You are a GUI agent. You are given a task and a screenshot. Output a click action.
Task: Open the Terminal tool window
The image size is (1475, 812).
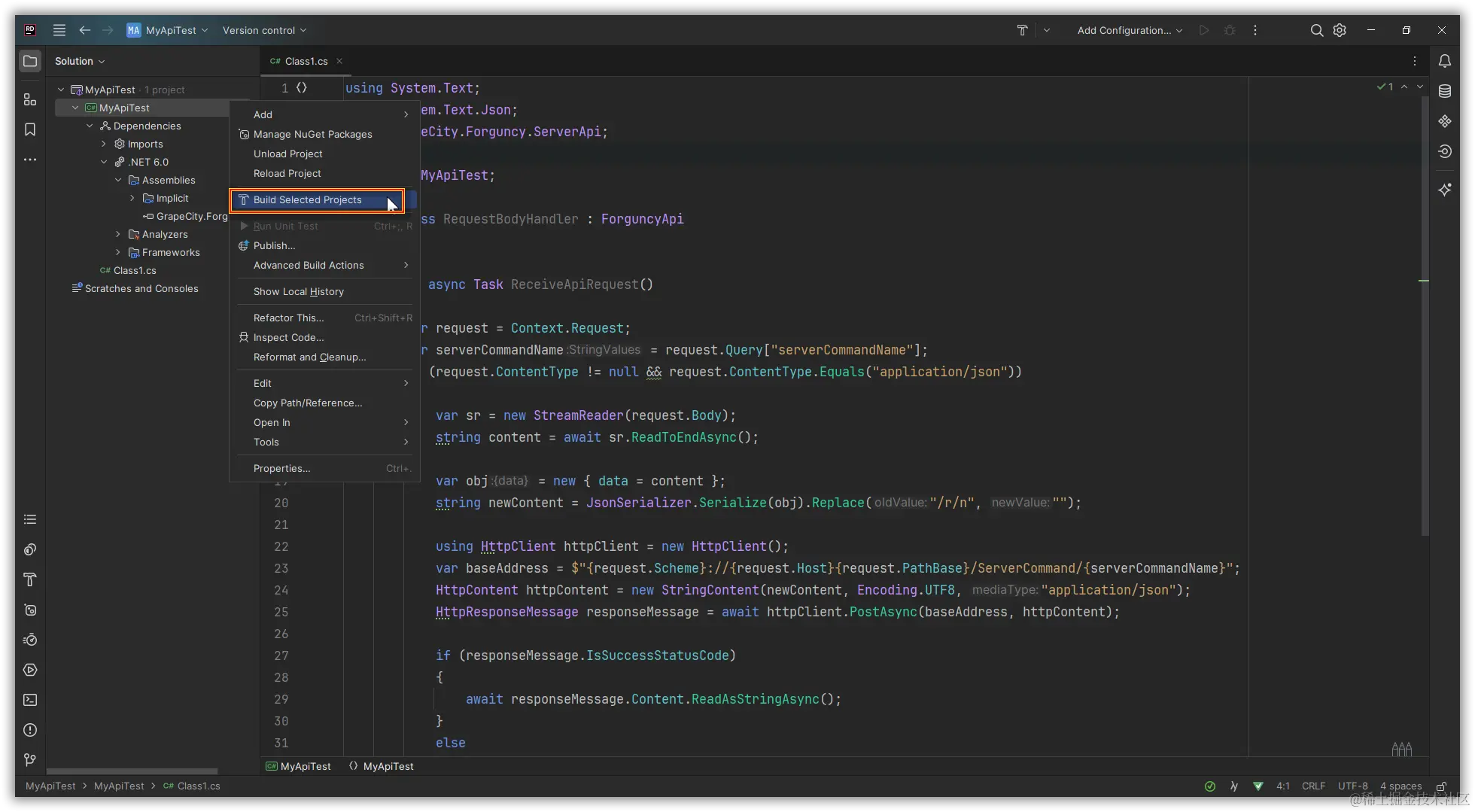(x=30, y=700)
